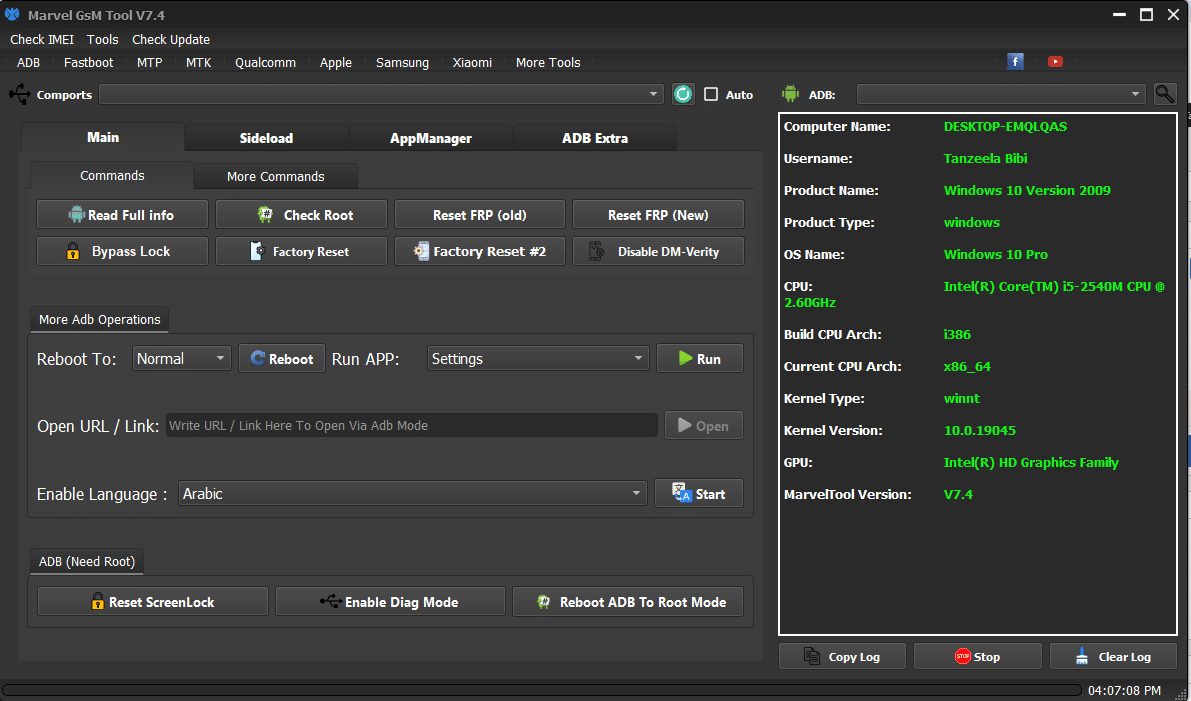Open the Reboot To Normal dropdown
This screenshot has height=701, width=1191.
[182, 359]
